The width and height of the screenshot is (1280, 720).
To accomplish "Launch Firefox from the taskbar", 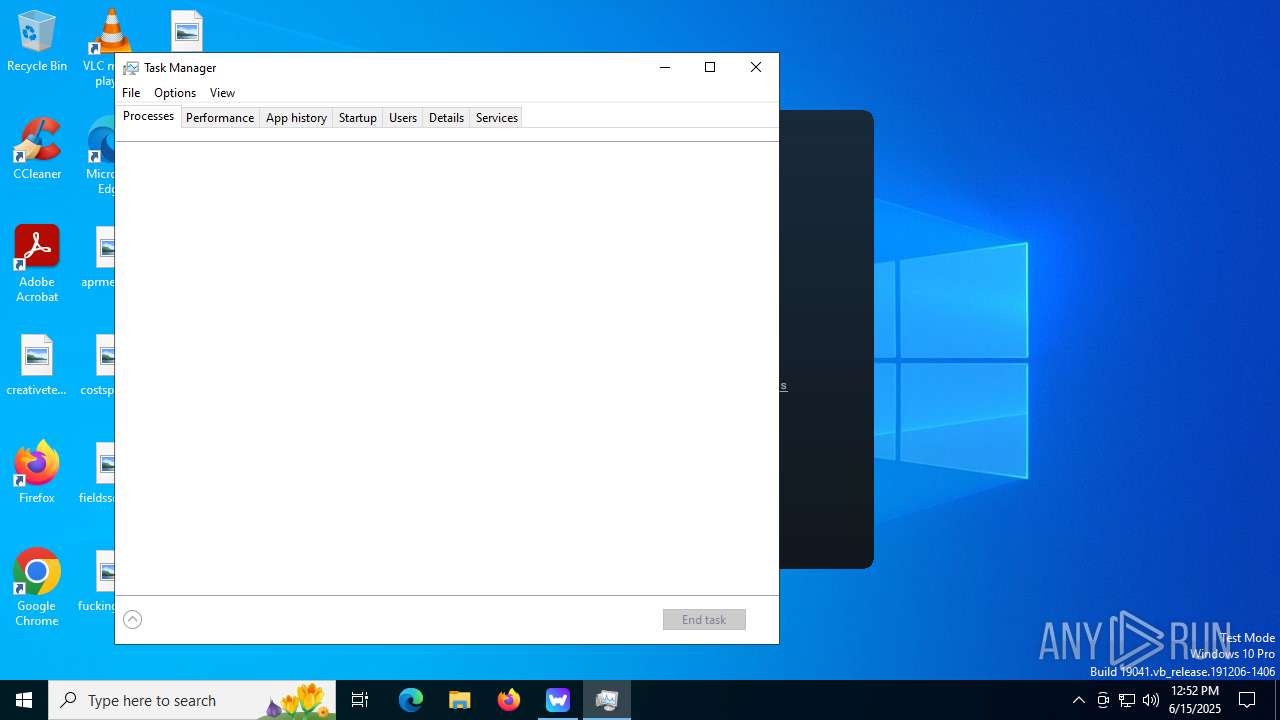I will click(509, 700).
